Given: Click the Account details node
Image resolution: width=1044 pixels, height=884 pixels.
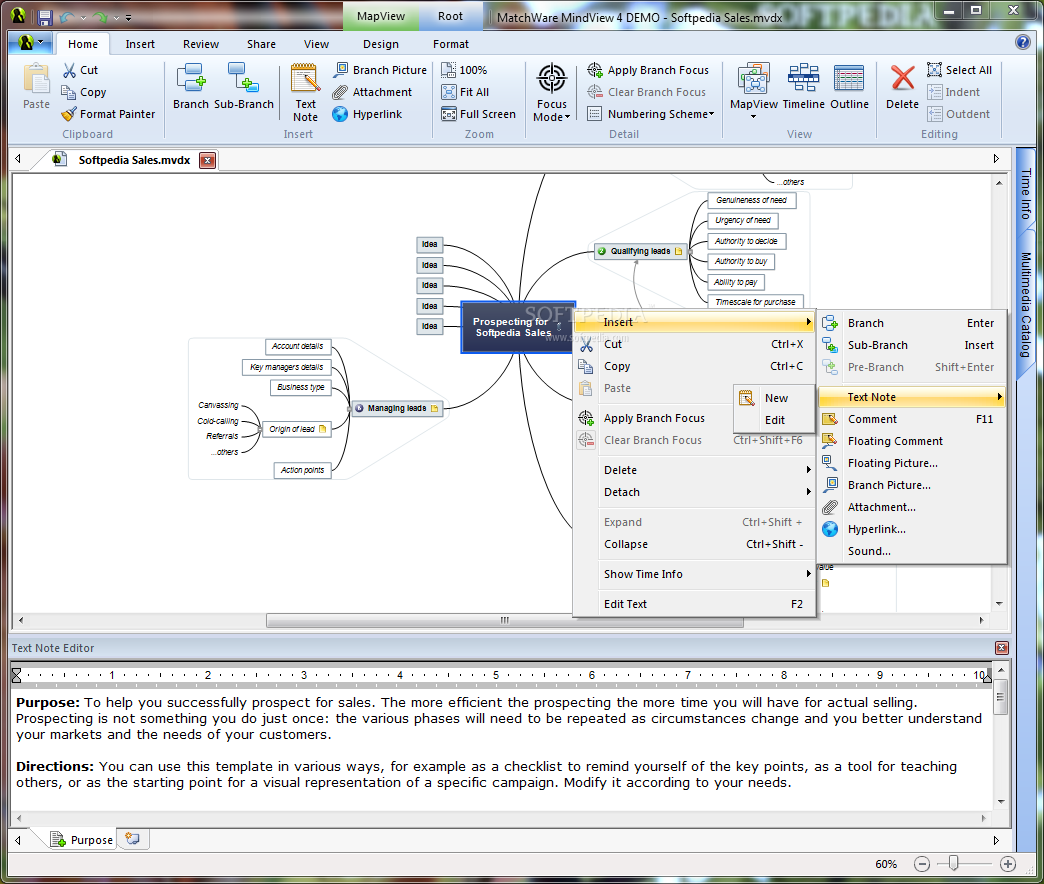Looking at the screenshot, I should pyautogui.click(x=298, y=346).
